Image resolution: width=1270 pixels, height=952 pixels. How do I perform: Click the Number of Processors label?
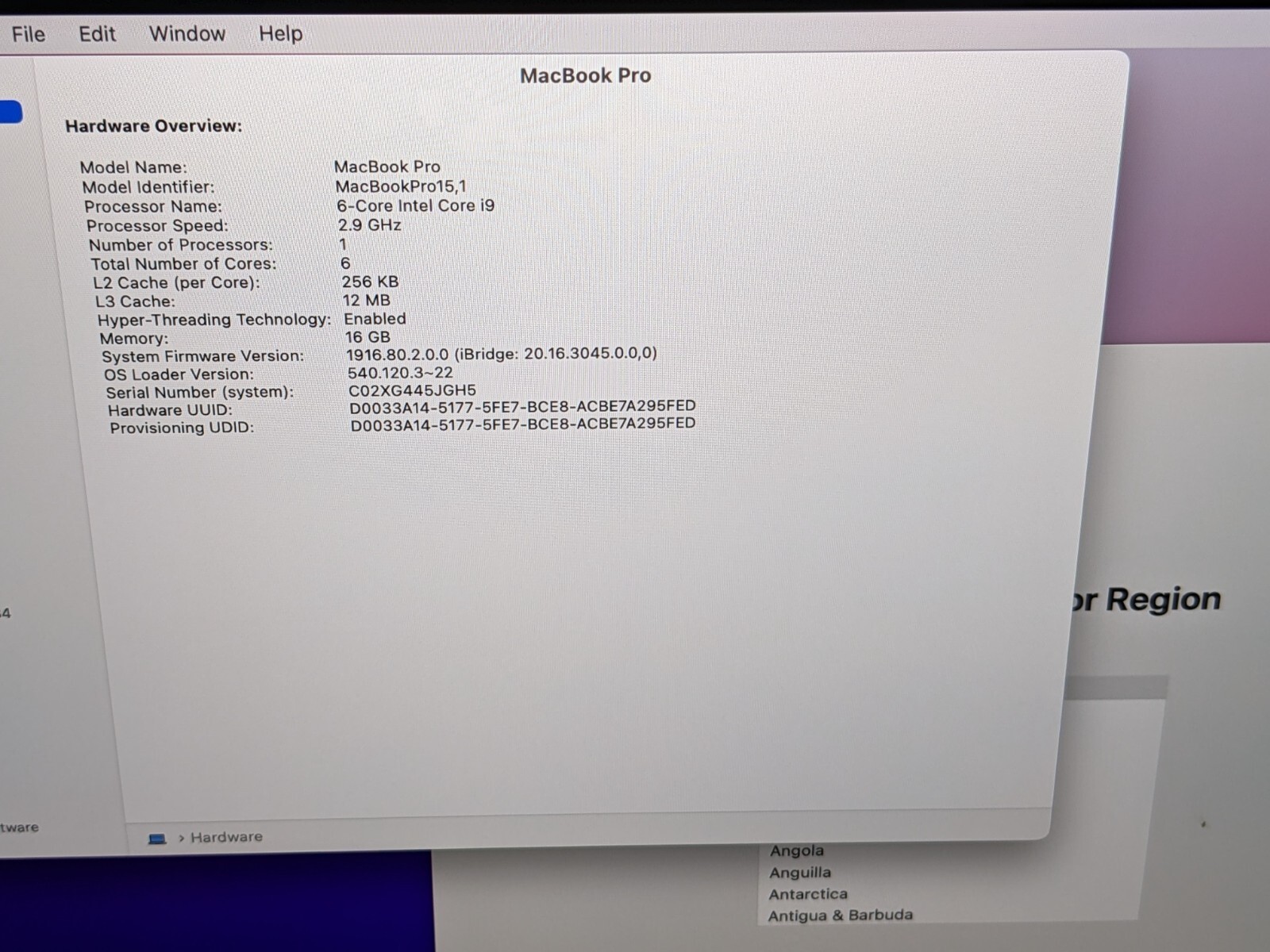click(180, 245)
